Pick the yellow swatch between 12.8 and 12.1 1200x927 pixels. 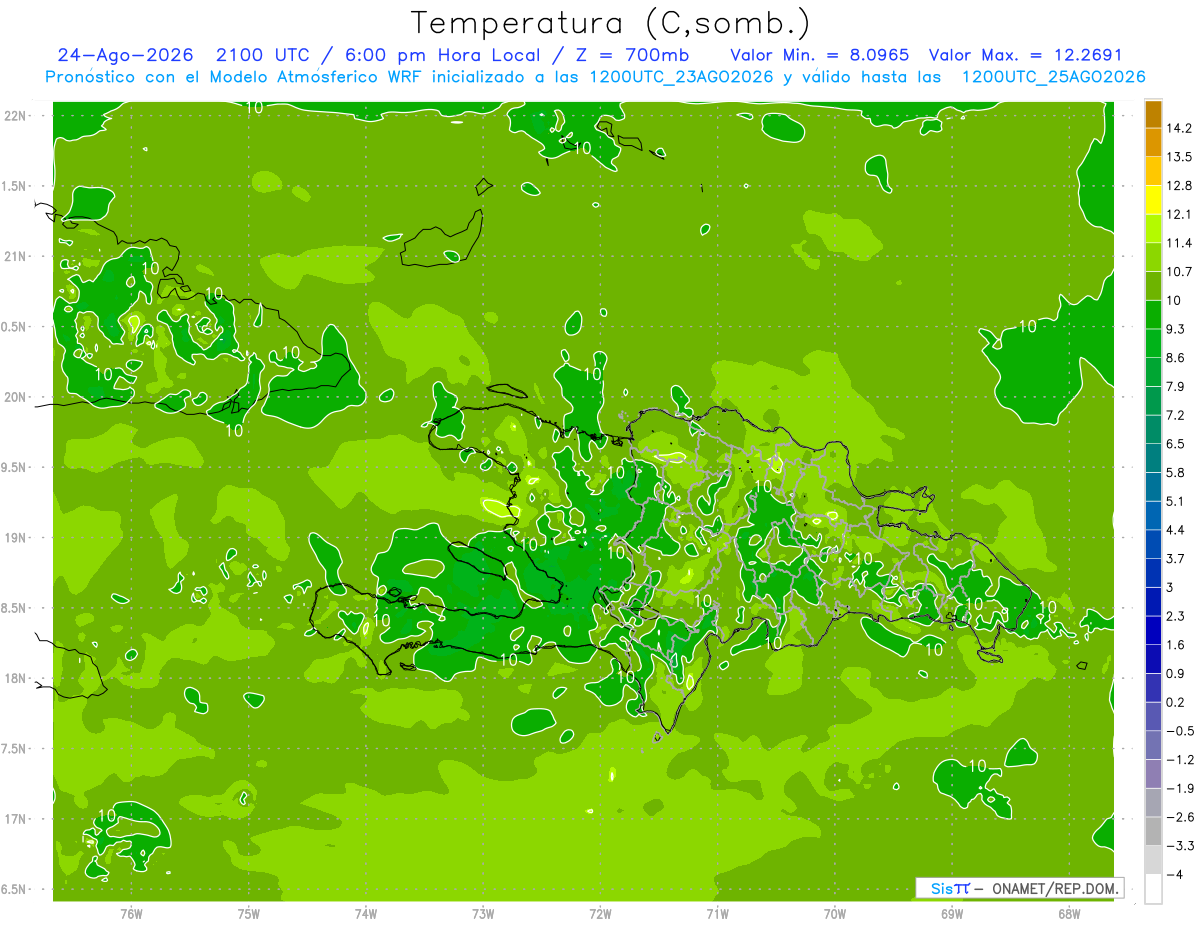1153,200
